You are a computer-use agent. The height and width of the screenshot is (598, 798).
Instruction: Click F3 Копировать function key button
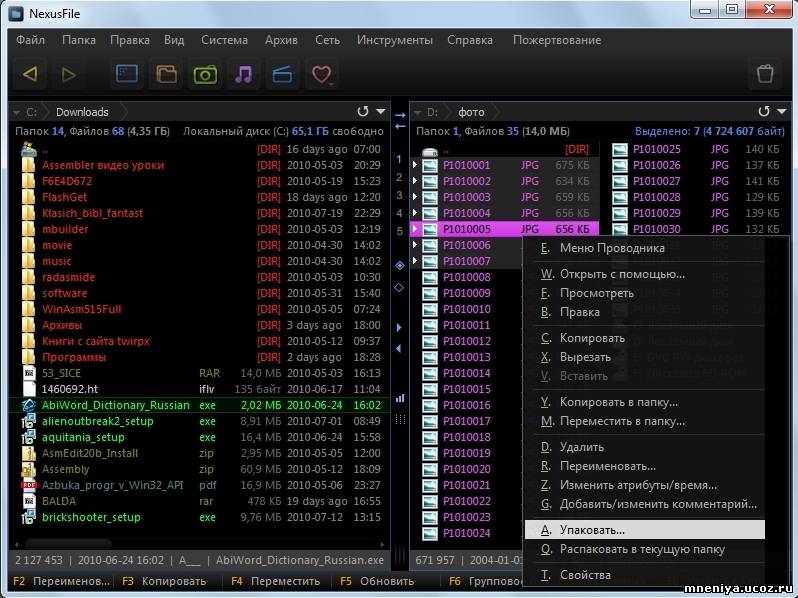tap(164, 581)
